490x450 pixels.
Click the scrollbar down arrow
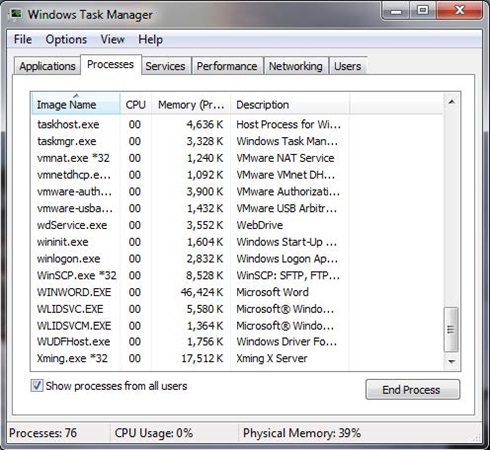pos(452,361)
